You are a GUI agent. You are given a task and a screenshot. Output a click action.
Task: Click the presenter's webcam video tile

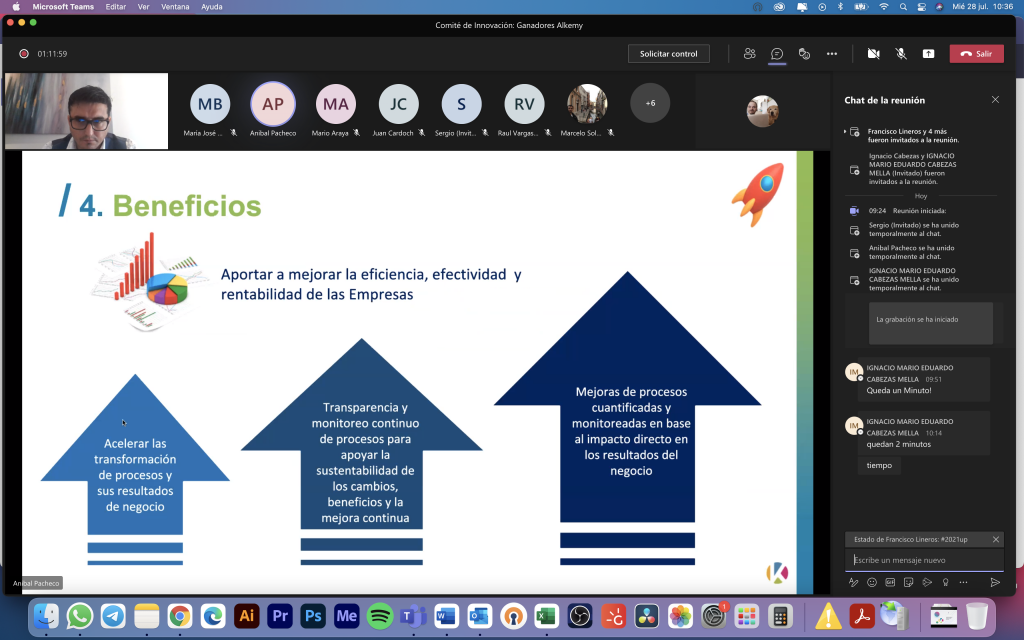tap(86, 111)
